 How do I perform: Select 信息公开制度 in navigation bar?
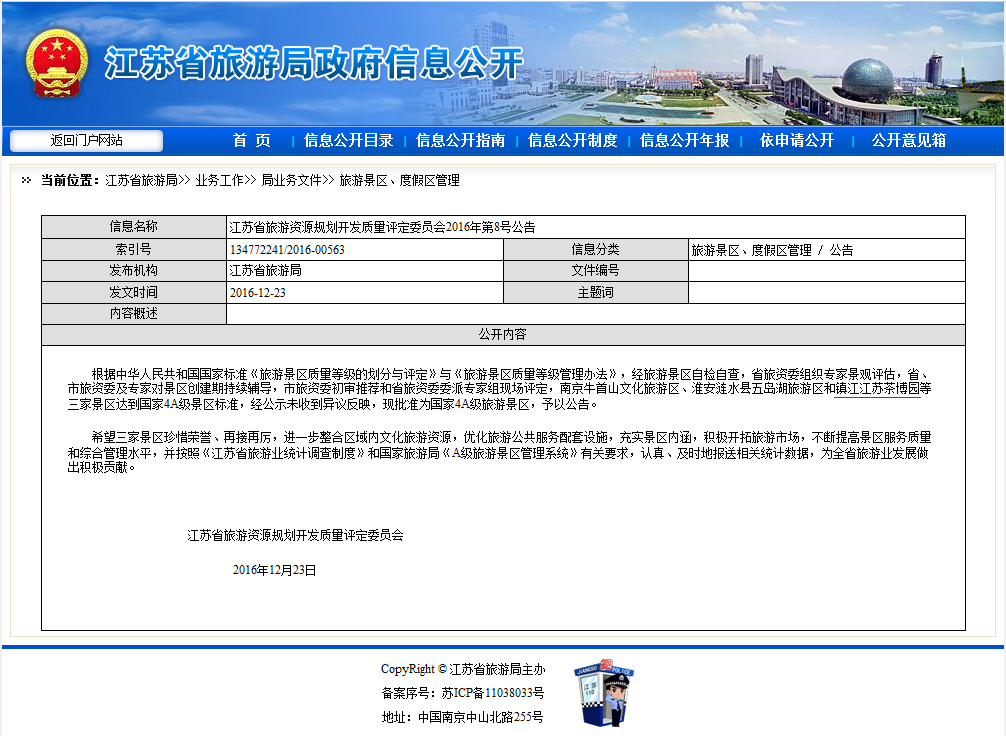572,141
